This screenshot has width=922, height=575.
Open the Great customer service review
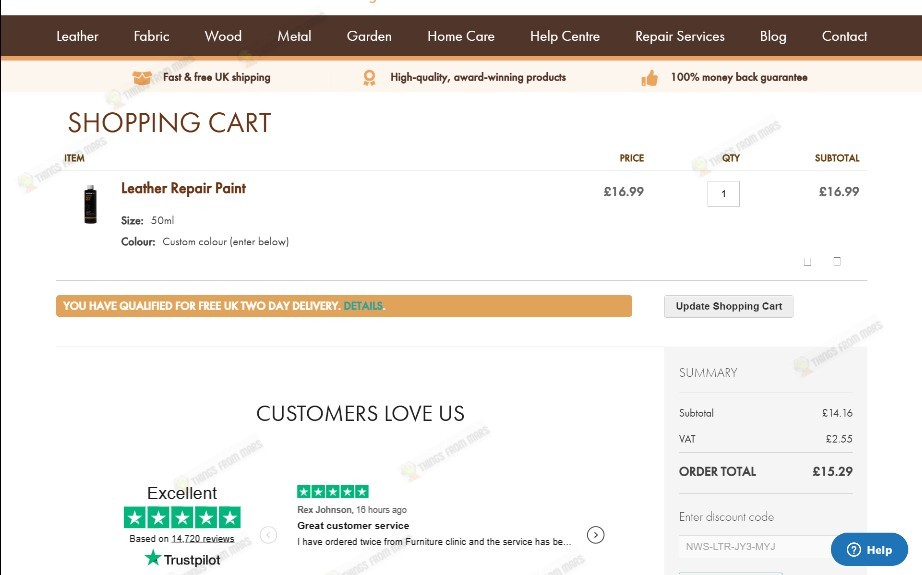click(x=353, y=526)
